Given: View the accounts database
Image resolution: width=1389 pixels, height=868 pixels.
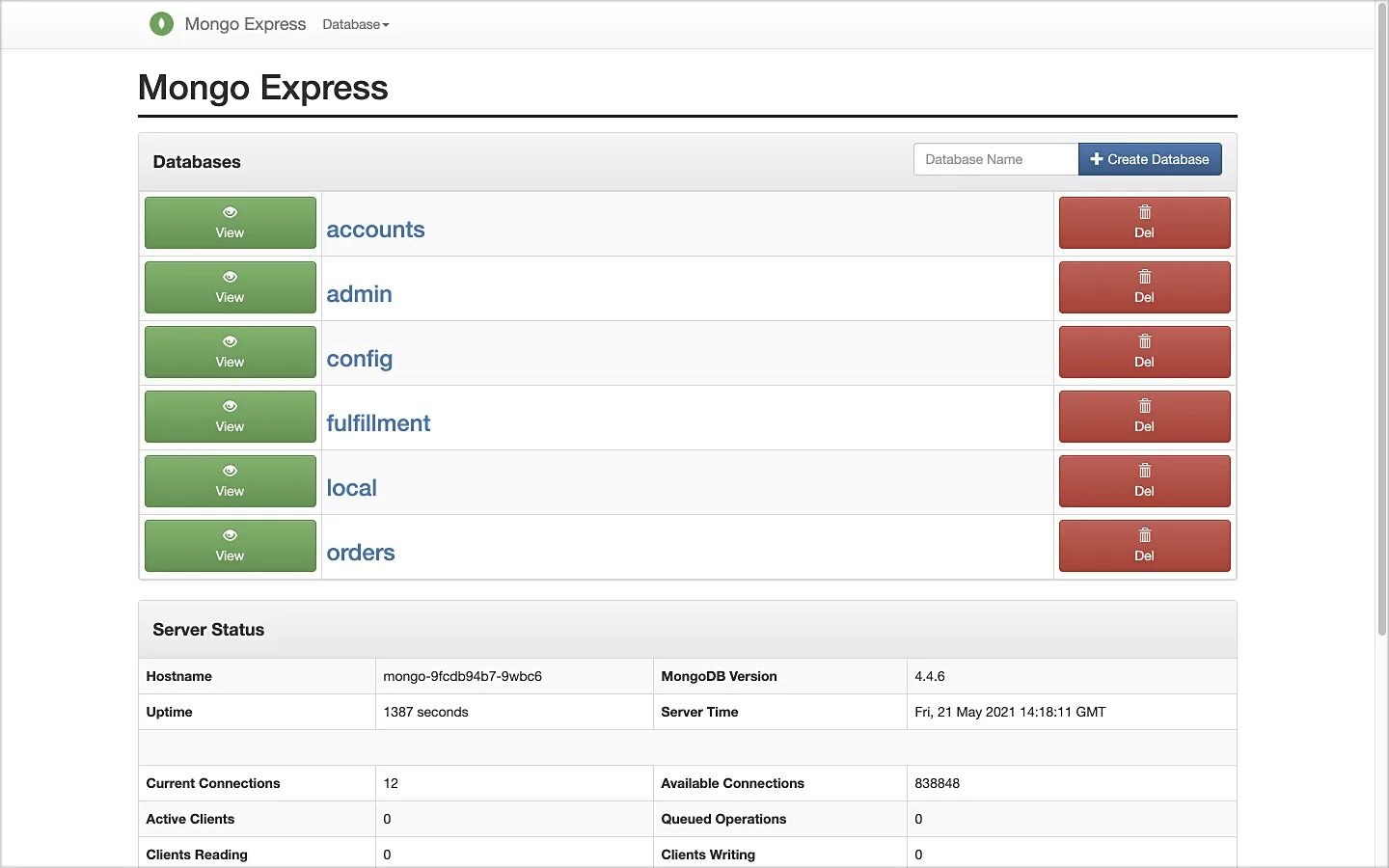Looking at the screenshot, I should pyautogui.click(x=231, y=223).
